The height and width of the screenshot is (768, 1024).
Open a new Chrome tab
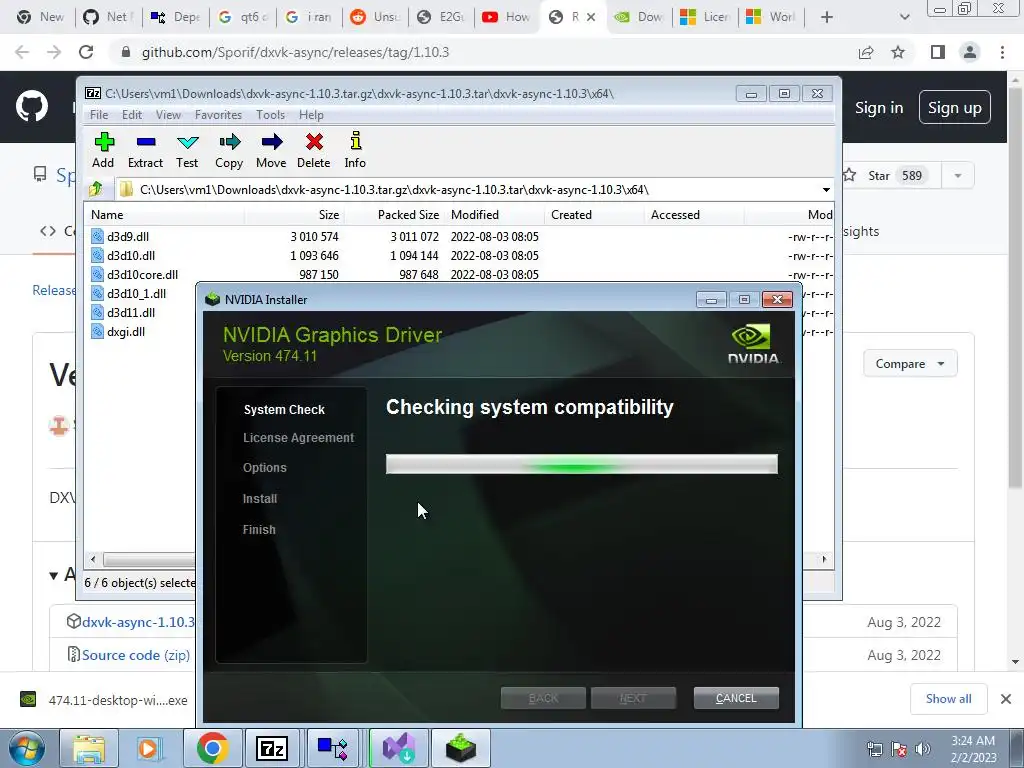[x=827, y=17]
